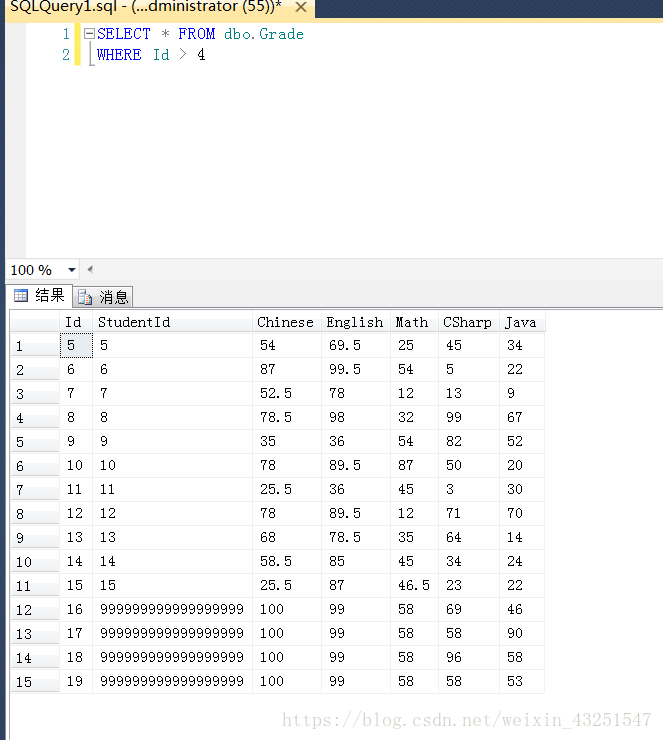Click StudentId 999999999999999999 in row with Id 16
This screenshot has height=740, width=663.
[172, 610]
